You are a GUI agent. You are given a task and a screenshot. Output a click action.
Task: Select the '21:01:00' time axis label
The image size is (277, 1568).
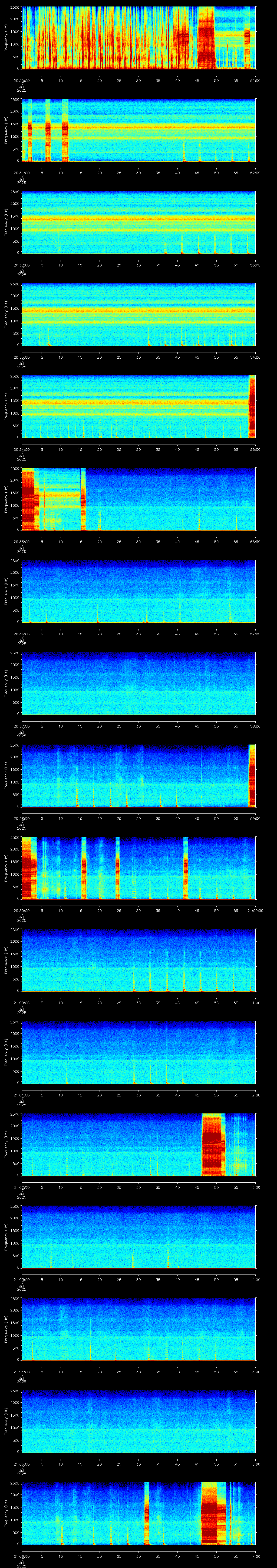21,1095
